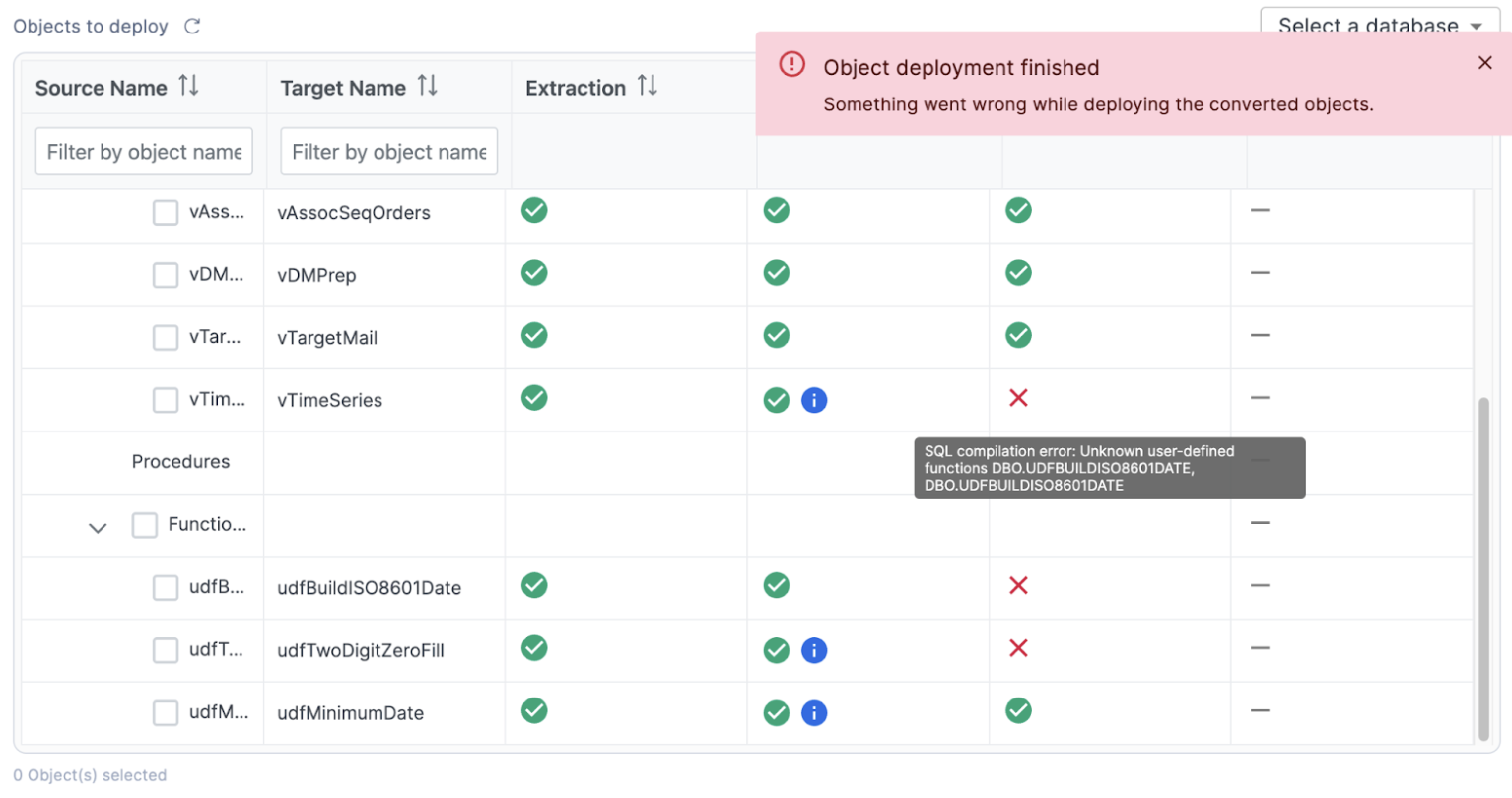Sort by Extraction column arrows

(x=647, y=87)
